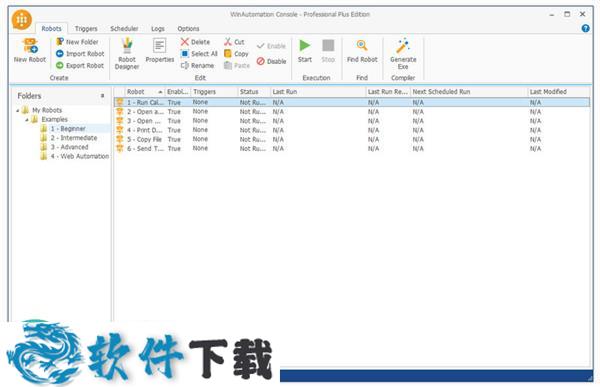Click the Last Modified column header
The image size is (600, 387).
[559, 92]
